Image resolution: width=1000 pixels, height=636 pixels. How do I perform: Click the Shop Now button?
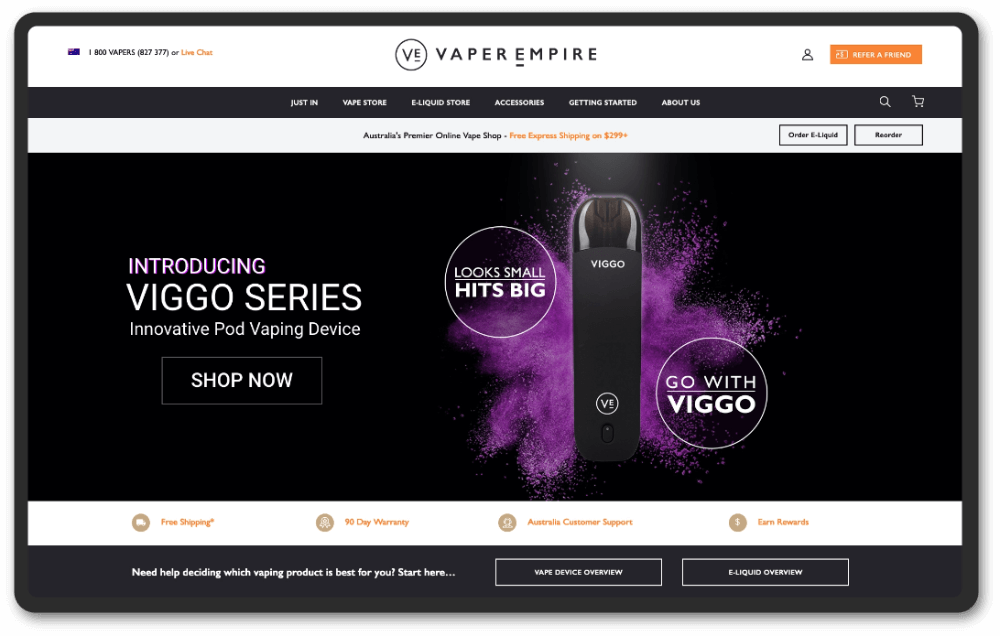coord(242,381)
